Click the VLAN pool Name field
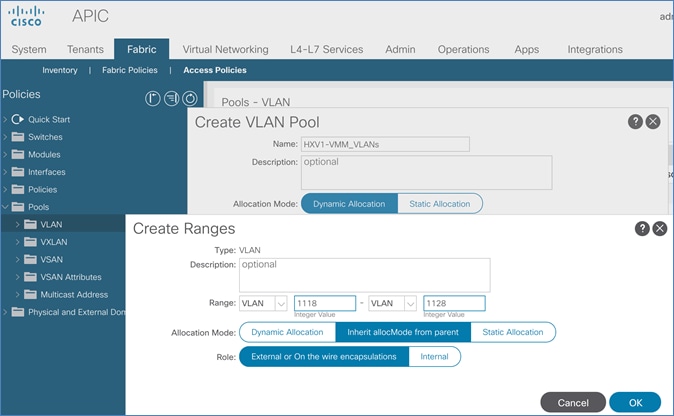Viewport: 674px width, 416px height. 385,144
